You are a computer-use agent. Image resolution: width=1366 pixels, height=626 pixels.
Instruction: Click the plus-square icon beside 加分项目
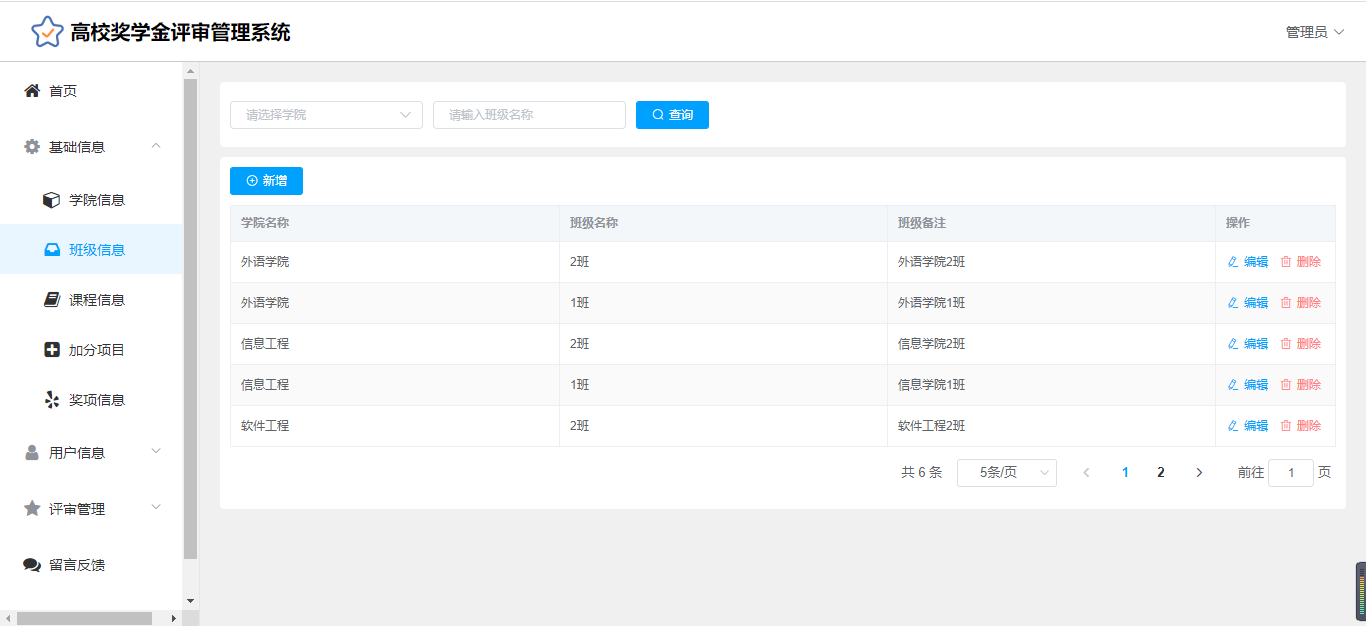click(52, 350)
